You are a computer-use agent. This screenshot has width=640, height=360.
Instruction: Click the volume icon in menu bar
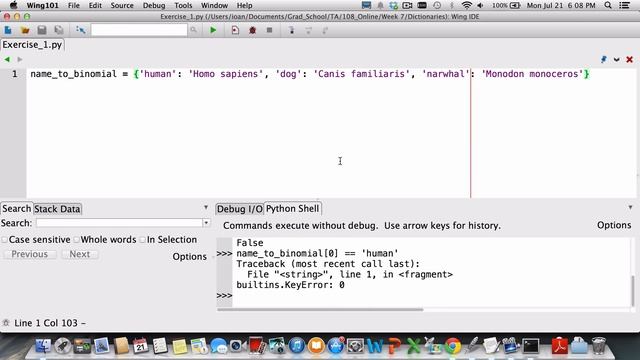click(480, 5)
